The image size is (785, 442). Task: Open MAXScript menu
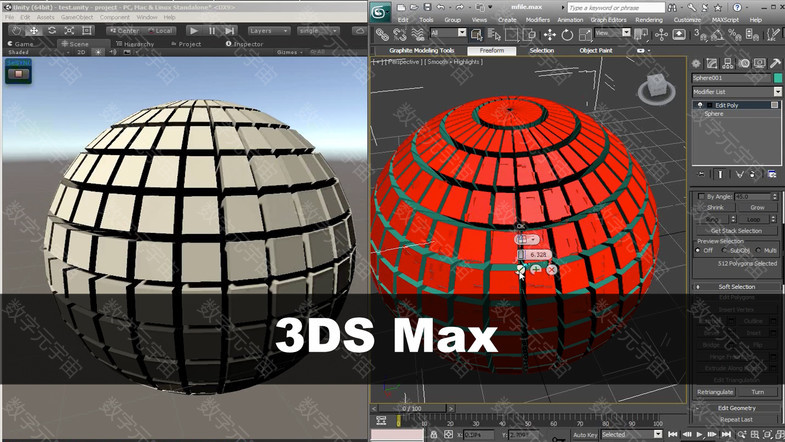(725, 20)
